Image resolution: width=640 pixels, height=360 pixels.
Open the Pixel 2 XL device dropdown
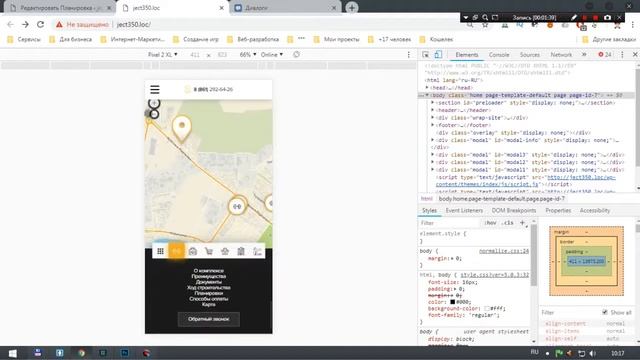pyautogui.click(x=162, y=54)
